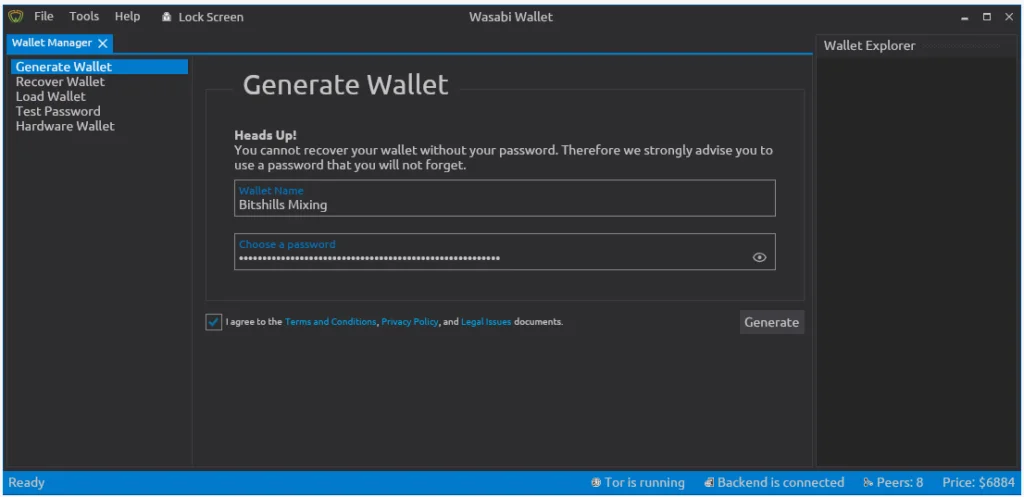Click the Price: $6884 status
1024x497 pixels.
tap(978, 483)
